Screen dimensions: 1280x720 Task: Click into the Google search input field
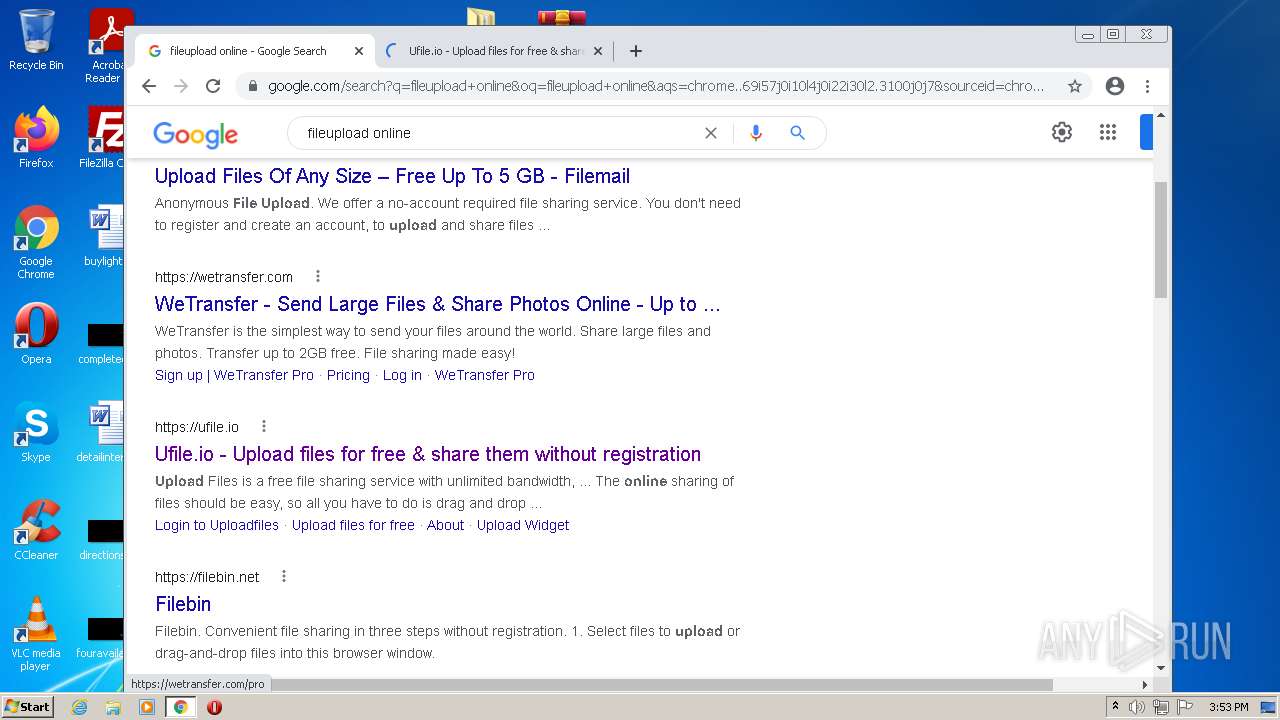coord(500,133)
